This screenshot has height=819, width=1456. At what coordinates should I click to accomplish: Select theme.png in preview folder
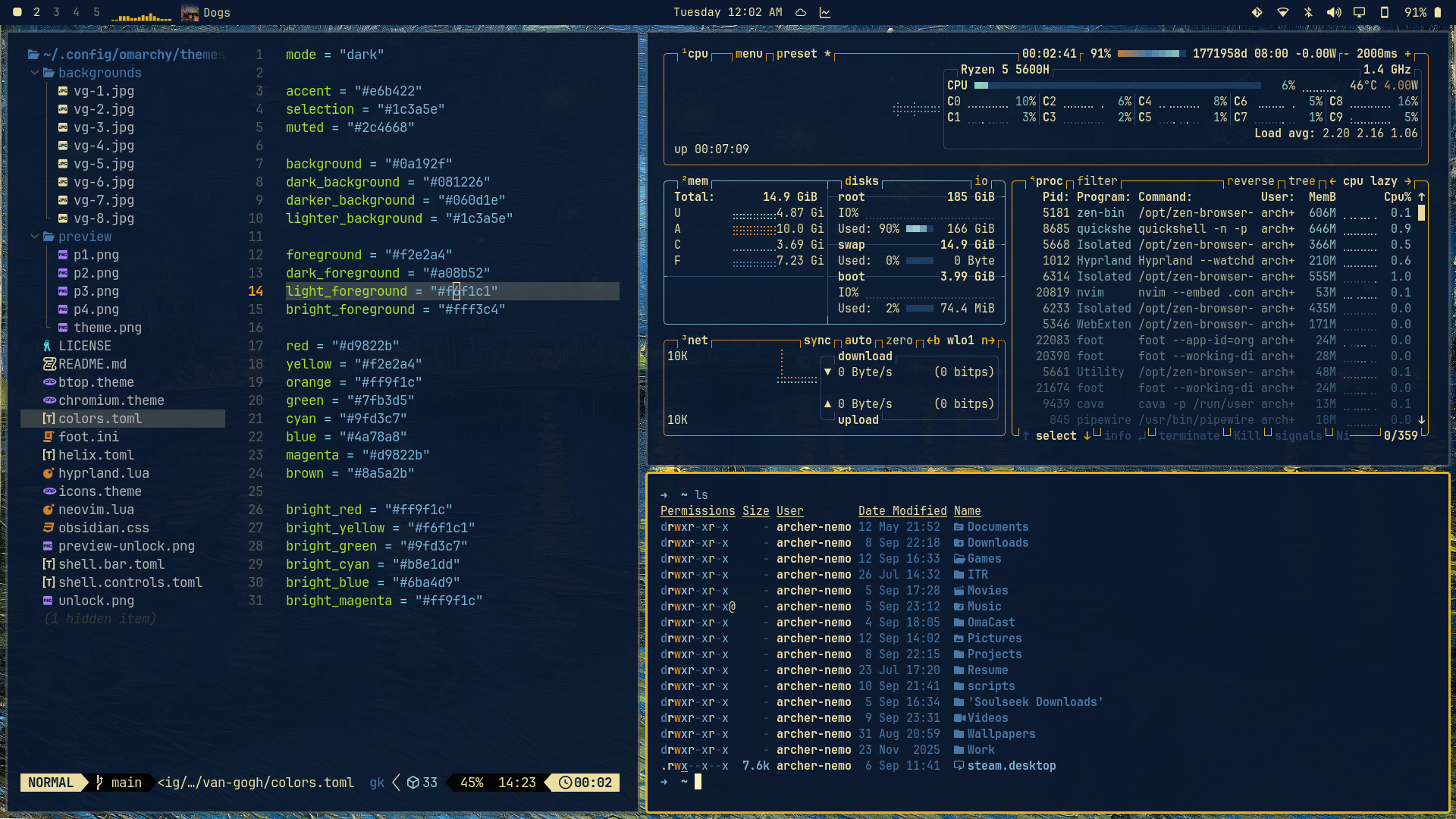(x=108, y=328)
